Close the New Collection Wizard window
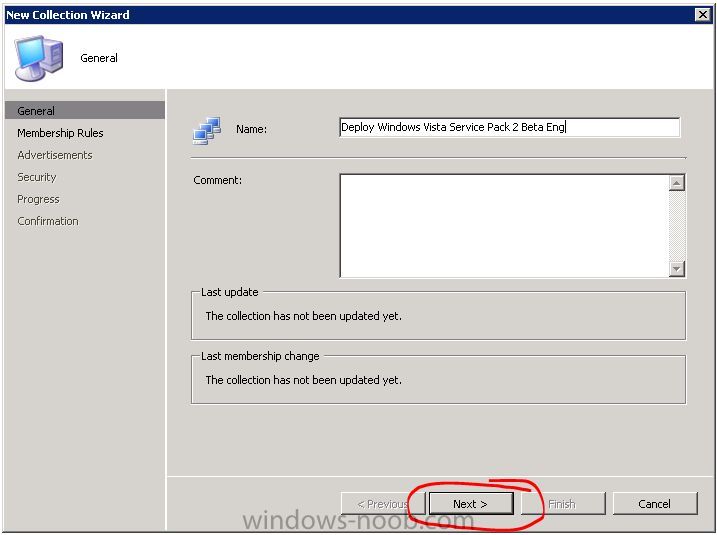This screenshot has height=535, width=717. point(703,15)
